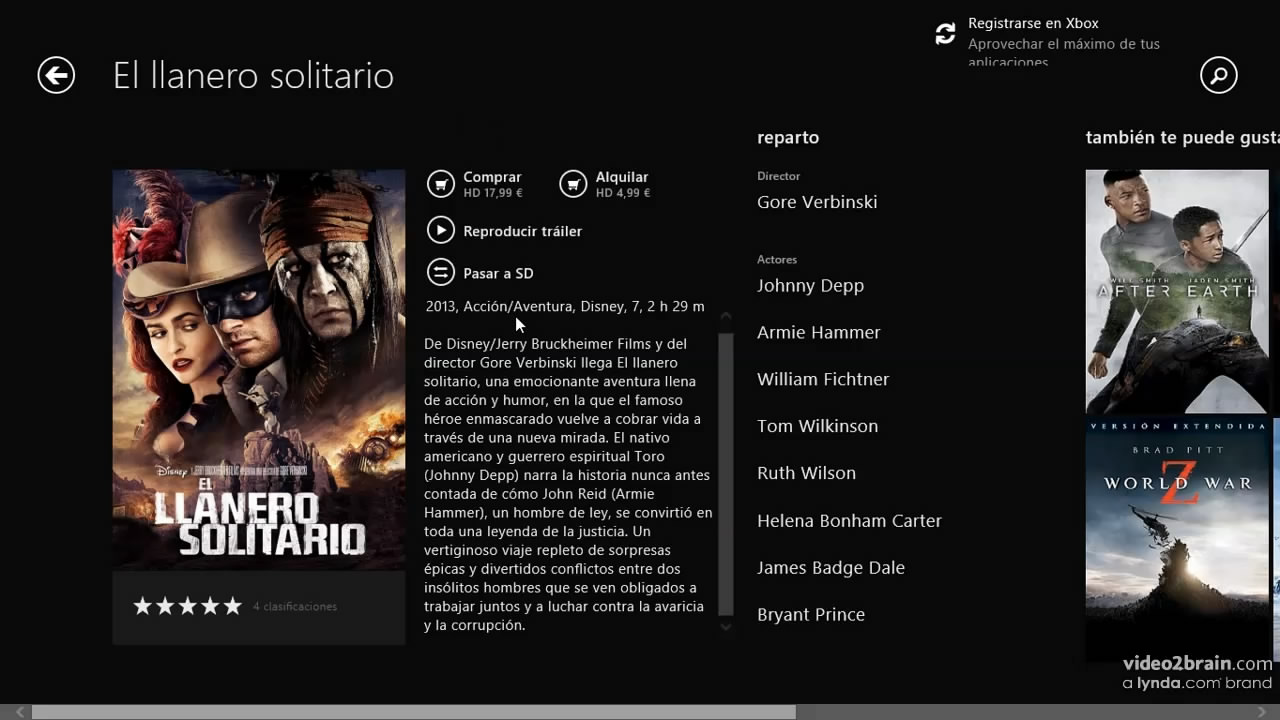Click the description's vertical scrollbar thumb
Screen dimensions: 1280x720
[726, 474]
